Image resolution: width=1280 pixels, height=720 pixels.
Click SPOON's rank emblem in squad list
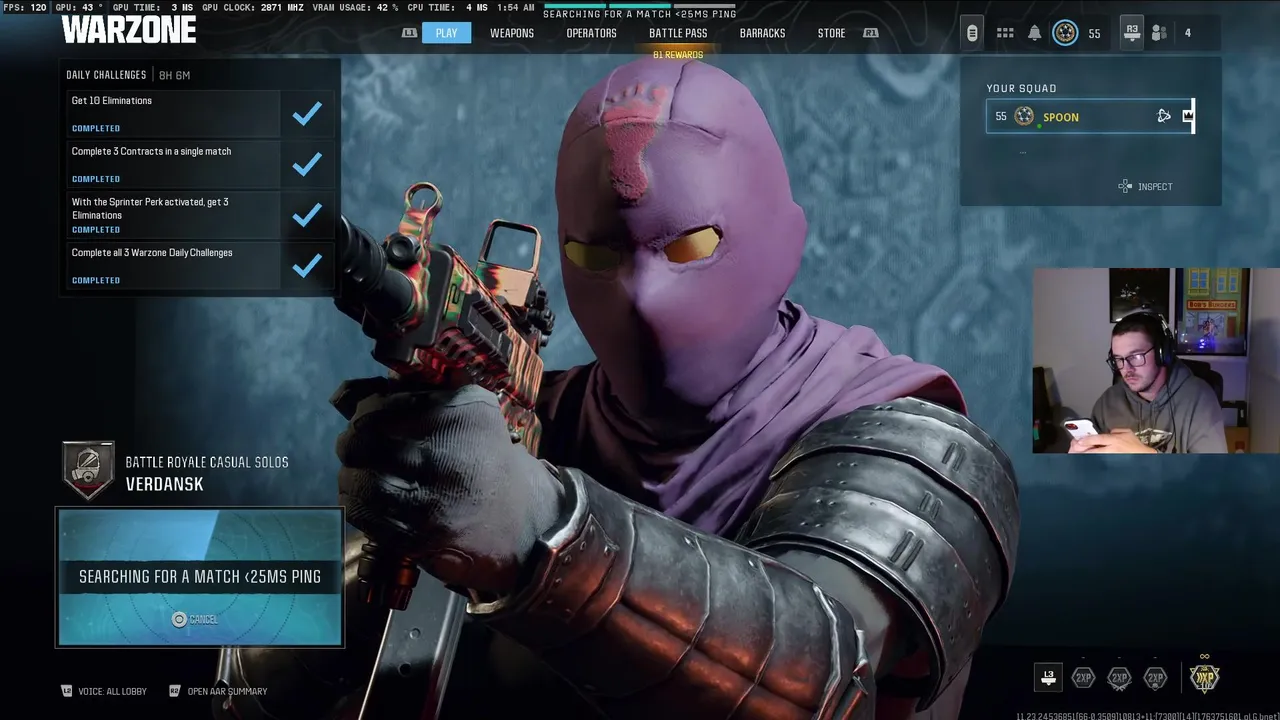[x=1024, y=116]
